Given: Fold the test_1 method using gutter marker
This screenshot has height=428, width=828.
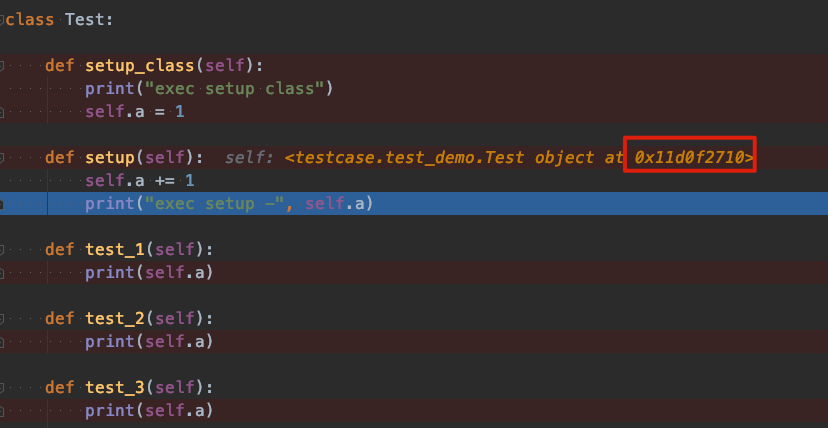Looking at the screenshot, I should (x=2, y=250).
